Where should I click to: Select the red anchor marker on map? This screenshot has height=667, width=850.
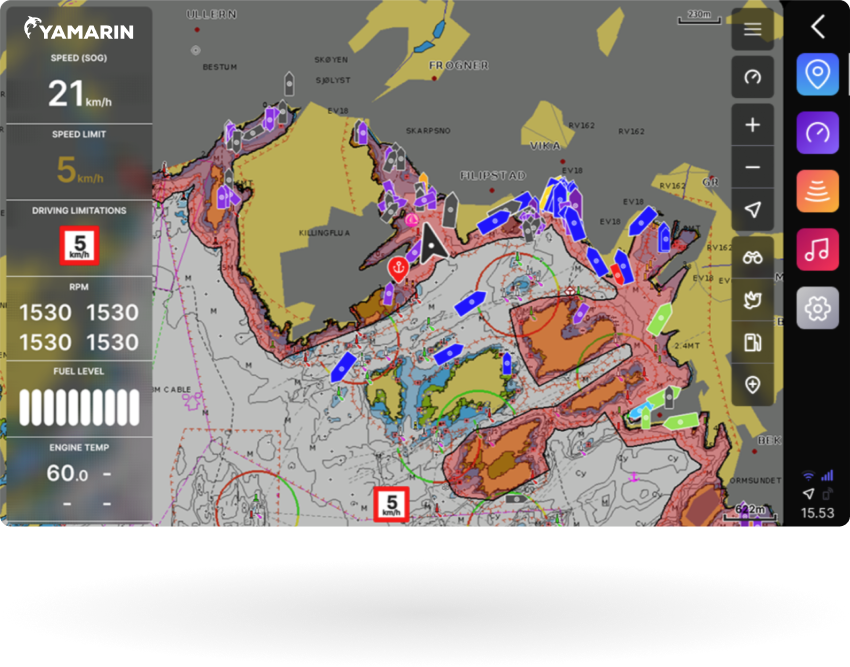[x=396, y=268]
